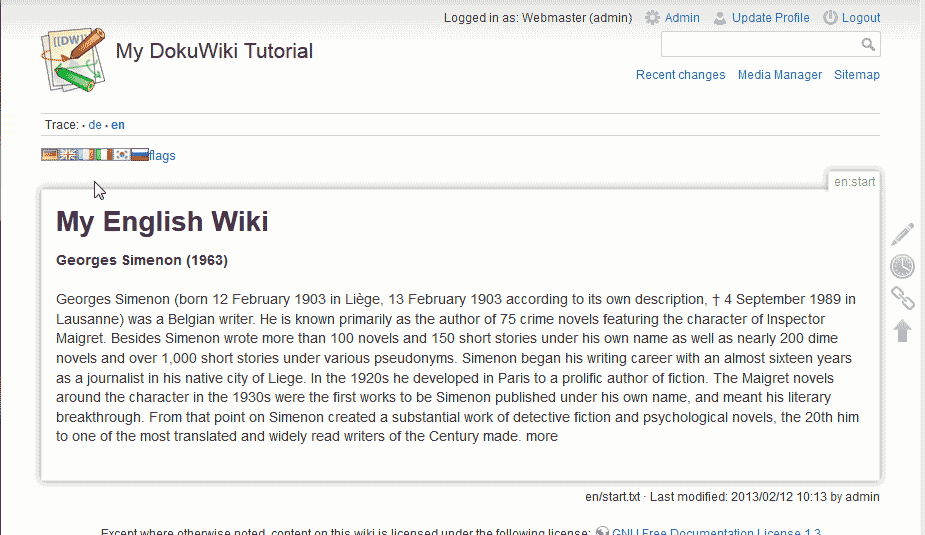Image resolution: width=925 pixels, height=535 pixels.
Task: Click the My English Wiki heading
Action: (x=162, y=222)
